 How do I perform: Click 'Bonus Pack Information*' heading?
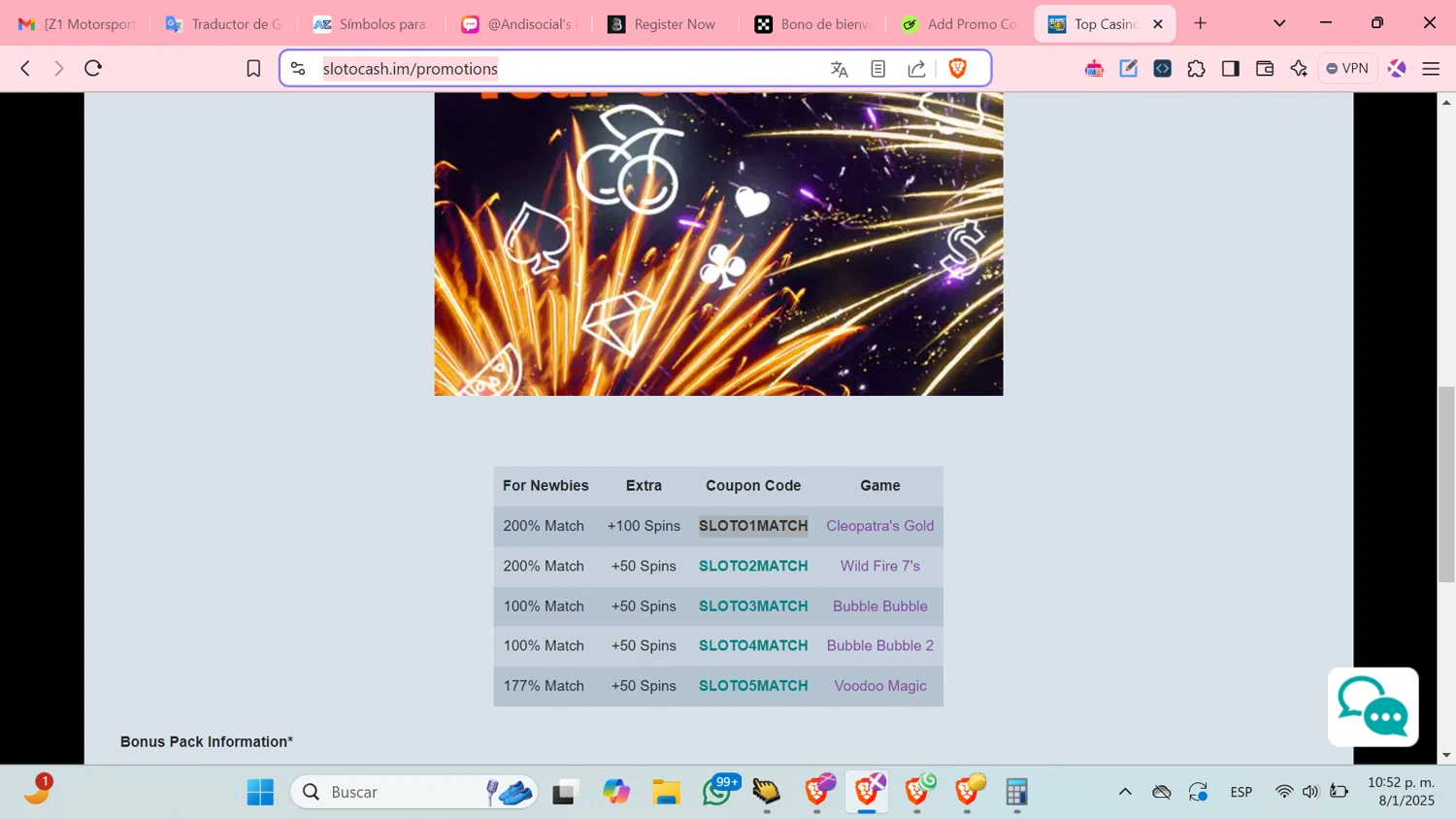pyautogui.click(x=207, y=741)
